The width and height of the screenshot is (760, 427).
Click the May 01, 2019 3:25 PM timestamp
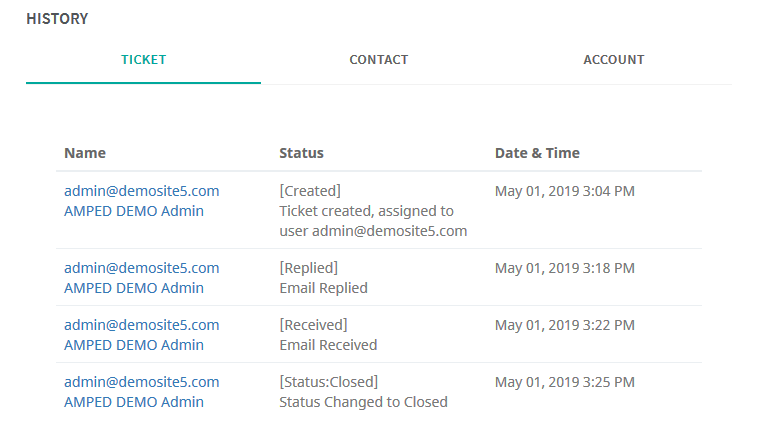pyautogui.click(x=565, y=382)
